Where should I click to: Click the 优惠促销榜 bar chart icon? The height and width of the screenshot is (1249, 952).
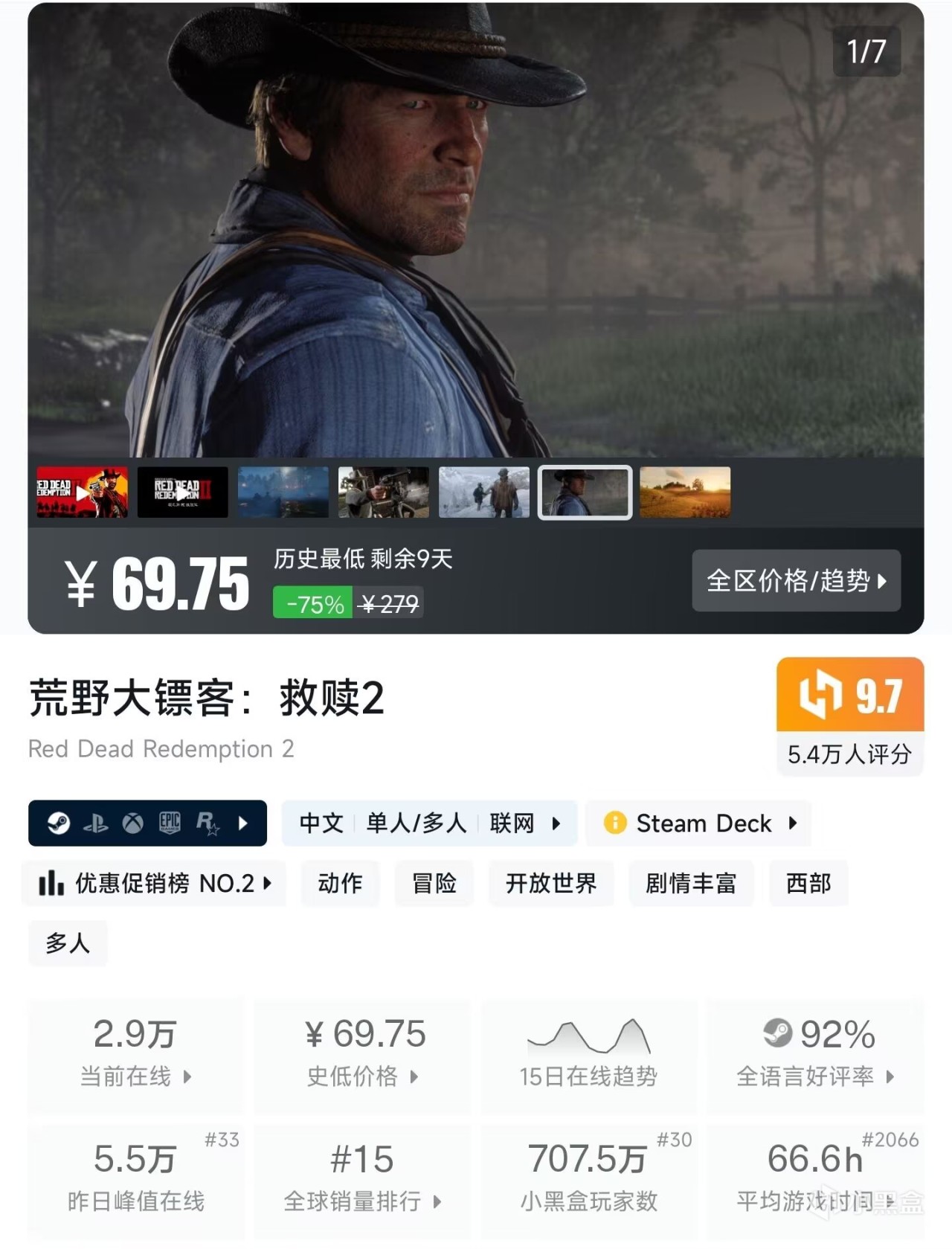tap(51, 883)
